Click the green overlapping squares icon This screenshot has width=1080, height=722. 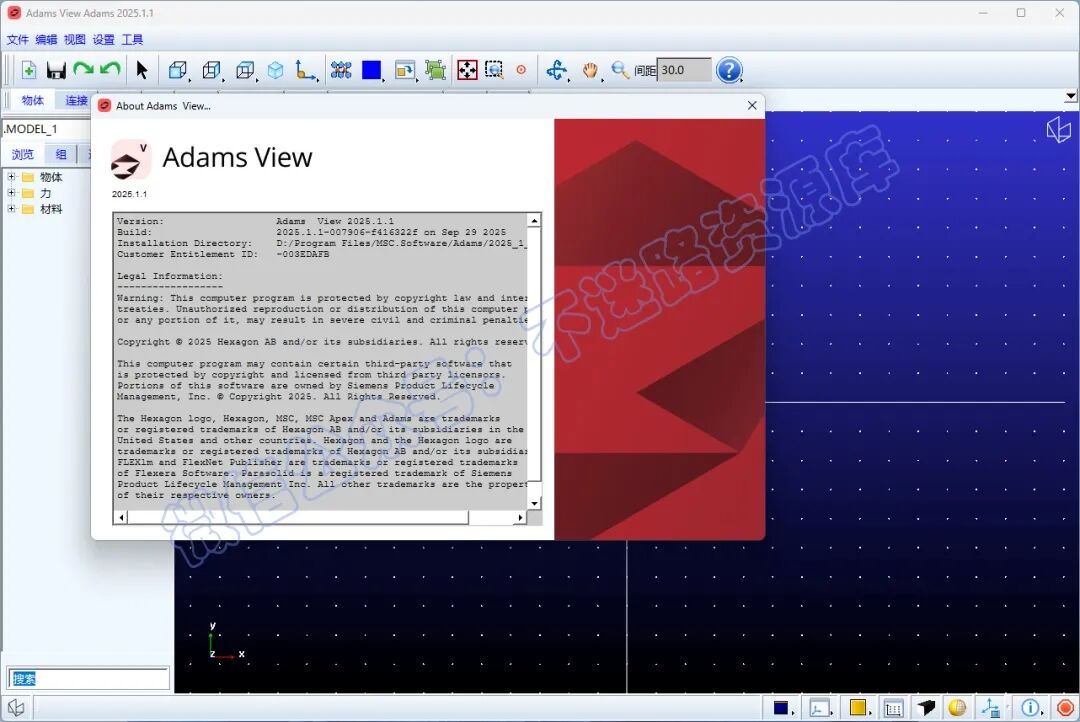[435, 70]
